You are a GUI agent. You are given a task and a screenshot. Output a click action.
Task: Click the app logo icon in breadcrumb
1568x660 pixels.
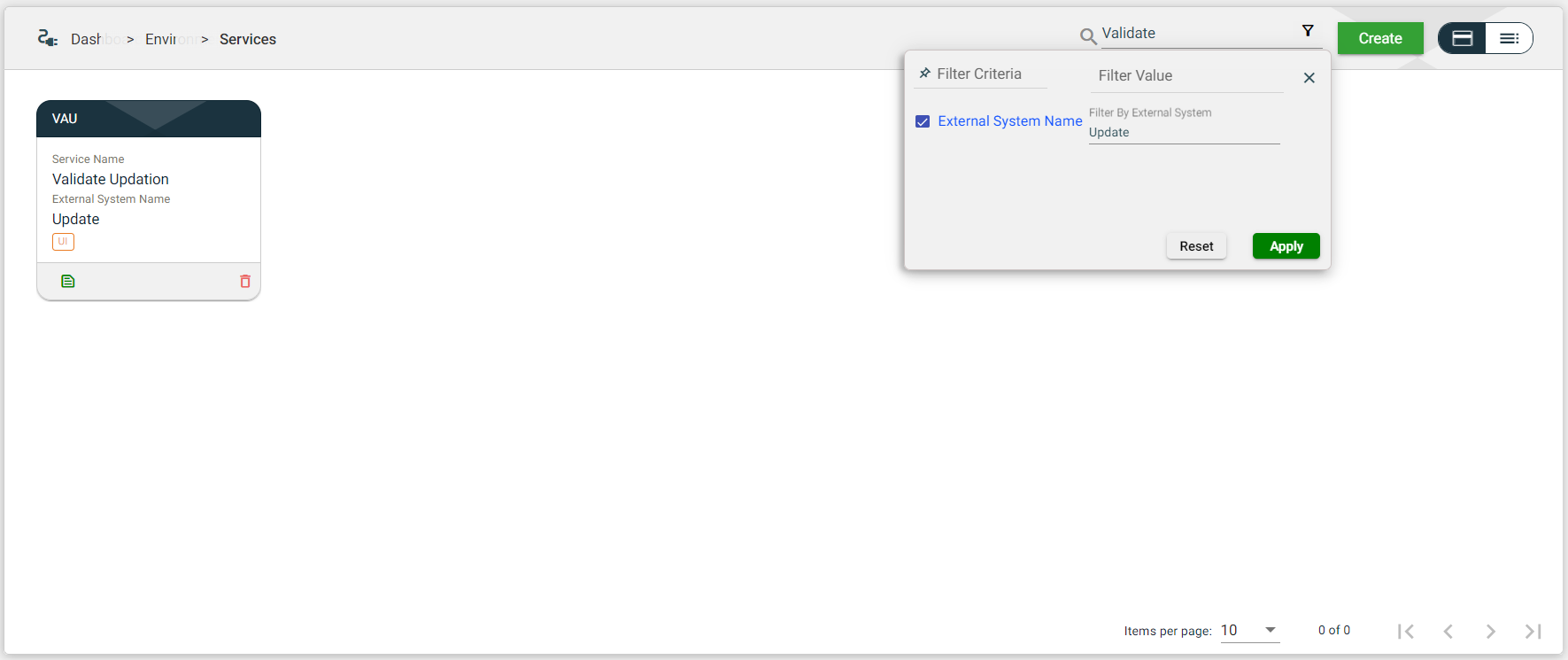point(48,38)
